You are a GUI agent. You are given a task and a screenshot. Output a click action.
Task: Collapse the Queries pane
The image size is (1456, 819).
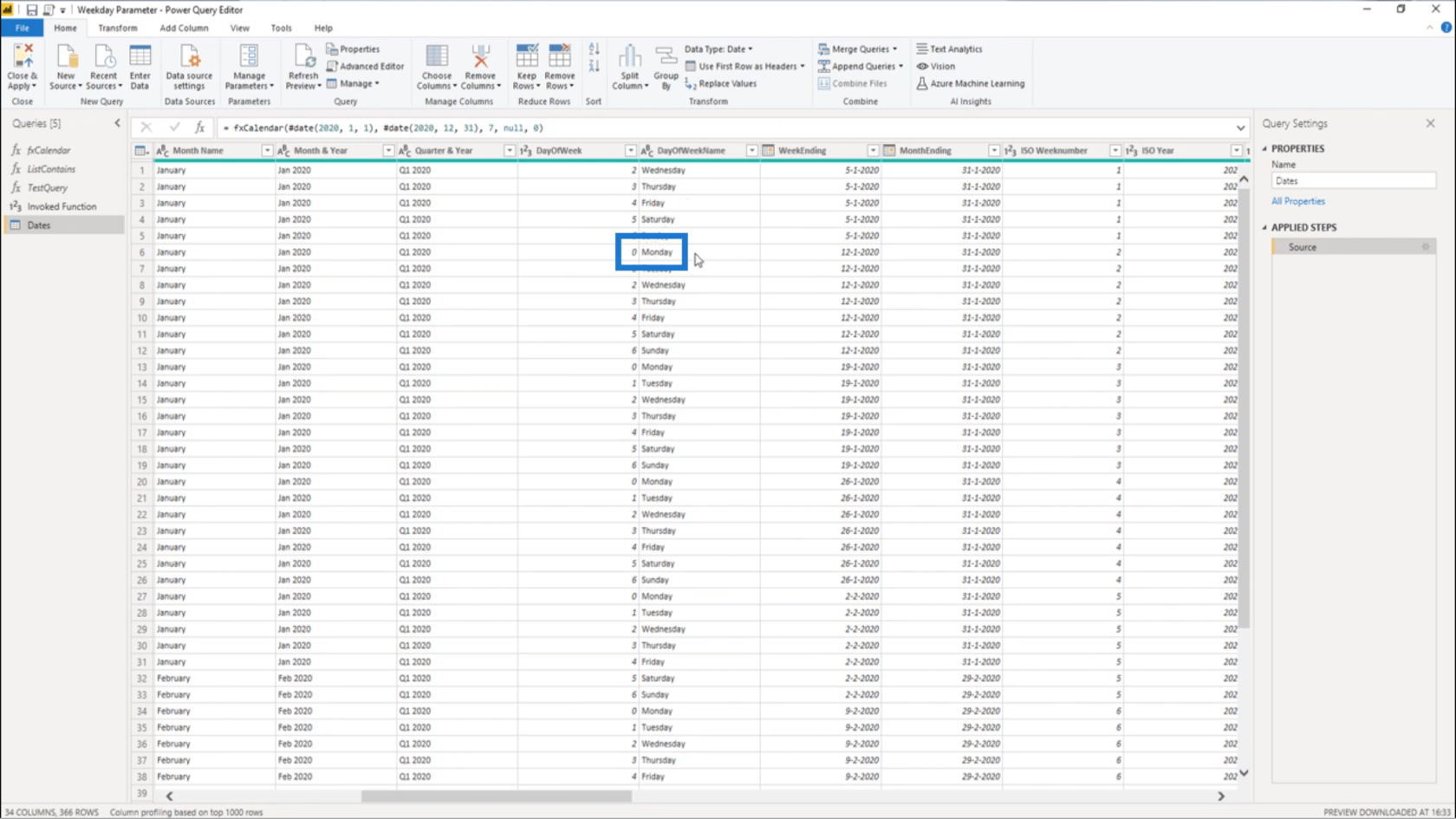117,123
